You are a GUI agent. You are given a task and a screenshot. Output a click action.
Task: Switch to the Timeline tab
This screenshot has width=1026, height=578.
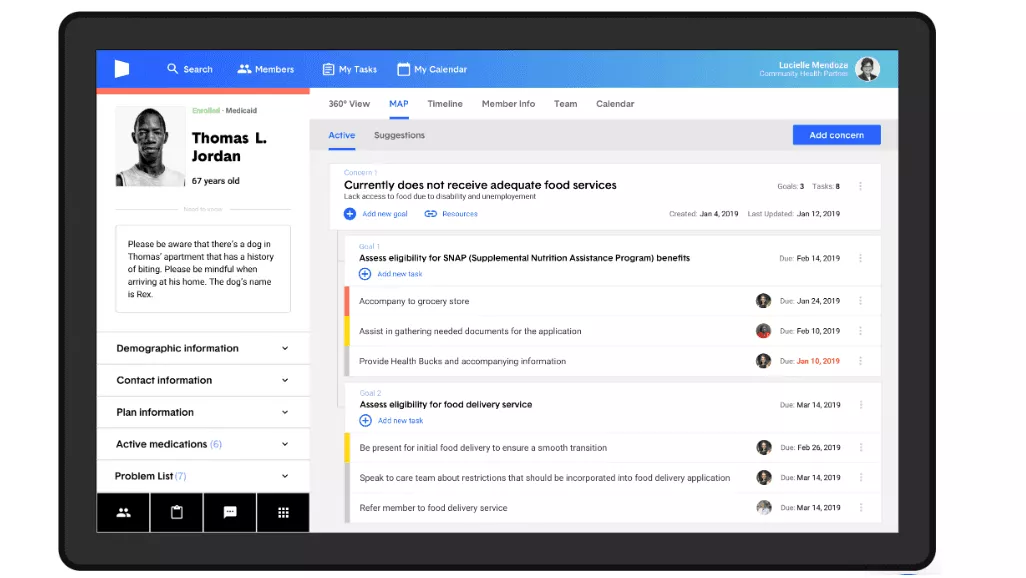coord(444,104)
